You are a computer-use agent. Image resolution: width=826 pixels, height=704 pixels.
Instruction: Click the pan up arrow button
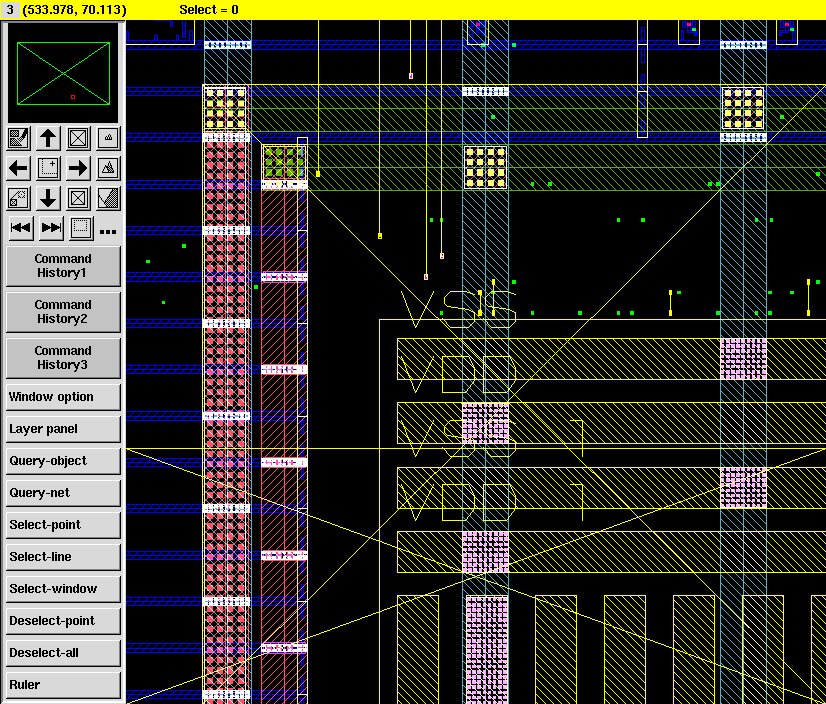pos(48,138)
